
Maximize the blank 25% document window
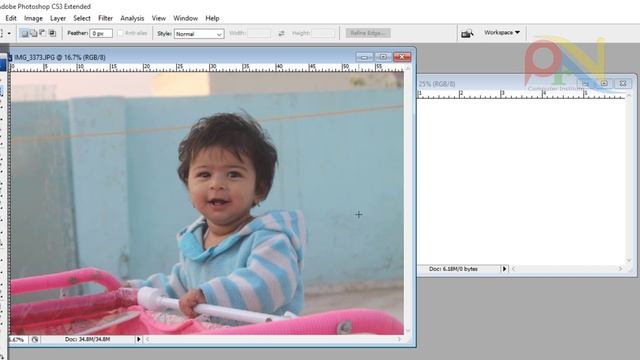tap(604, 84)
